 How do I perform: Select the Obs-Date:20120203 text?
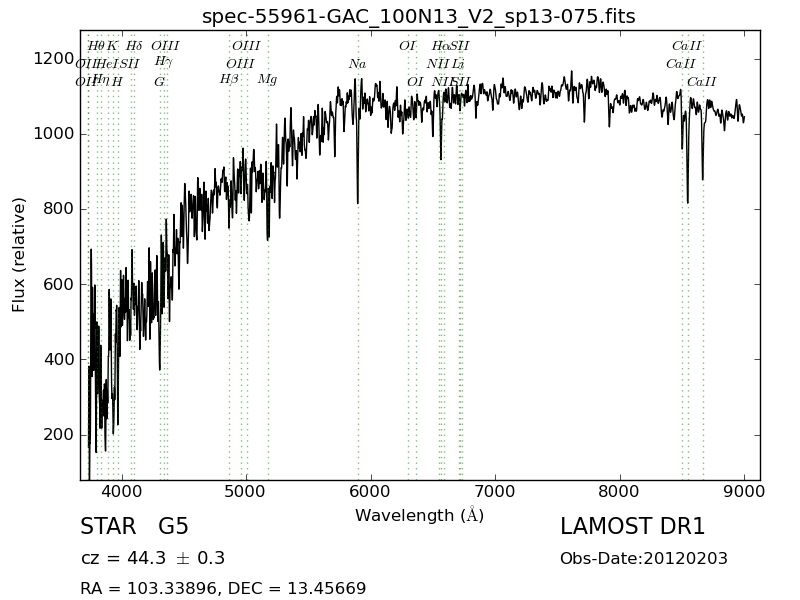(x=644, y=559)
